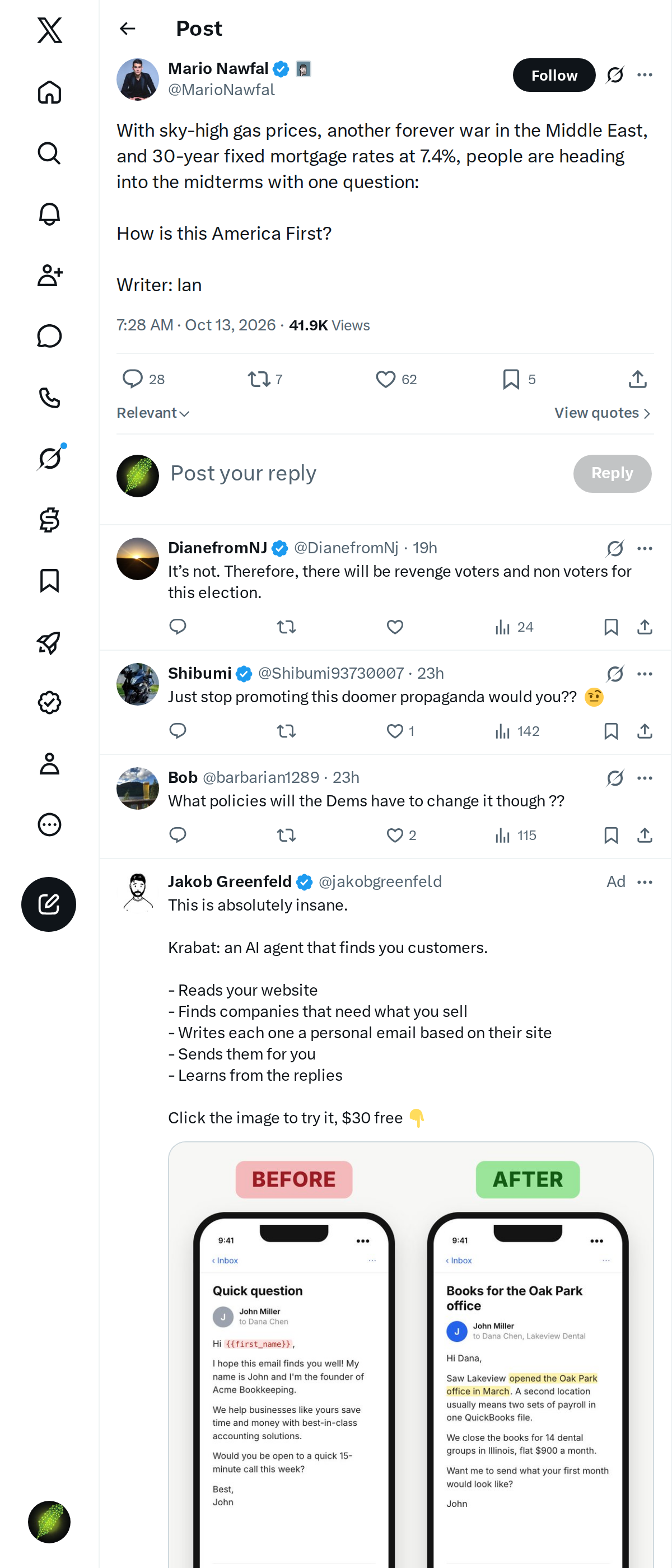Open Communities people icon in sidebar
Screen dimensions: 672x1568
[49, 275]
